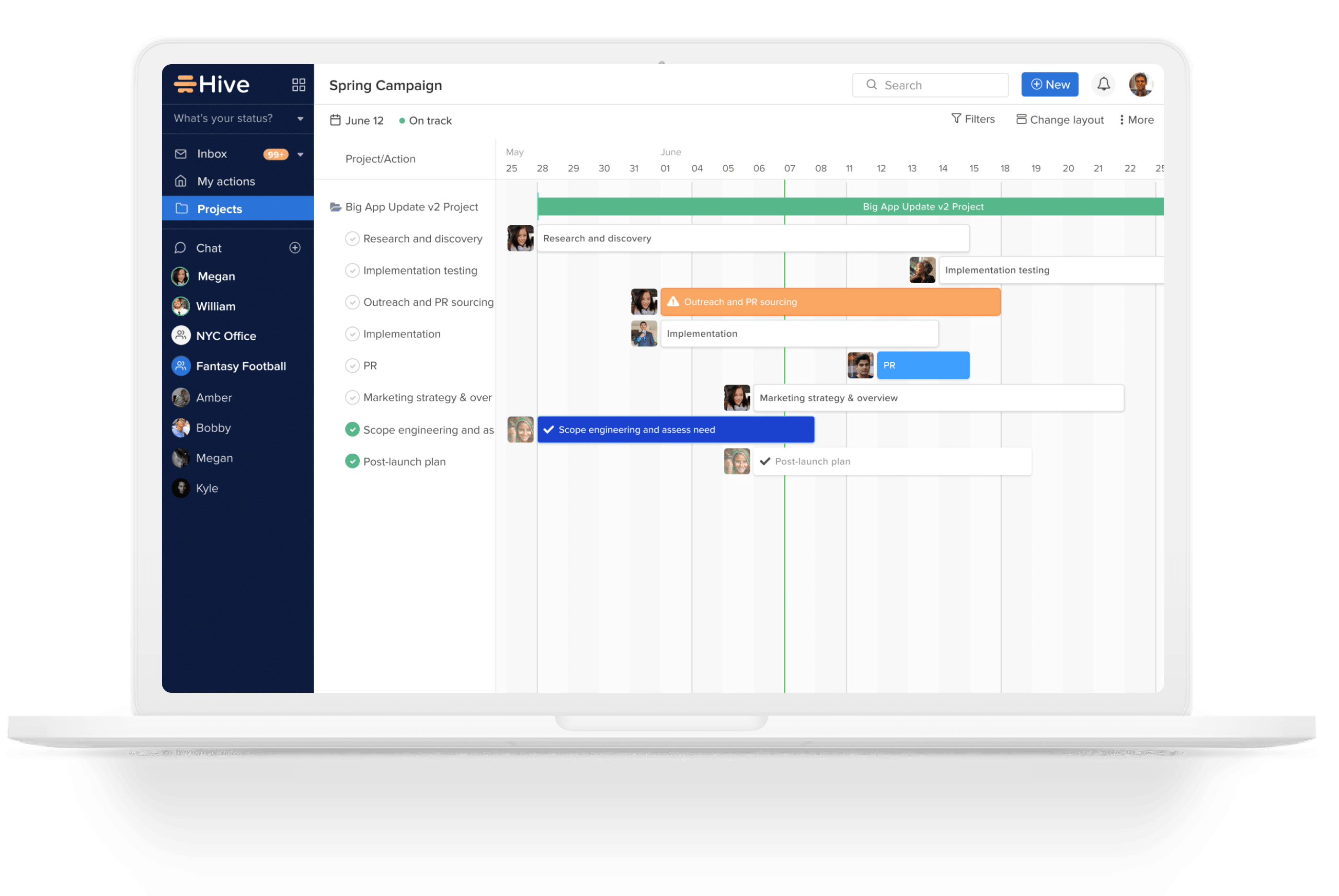Open the More options menu
The height and width of the screenshot is (896, 1339).
point(1136,119)
